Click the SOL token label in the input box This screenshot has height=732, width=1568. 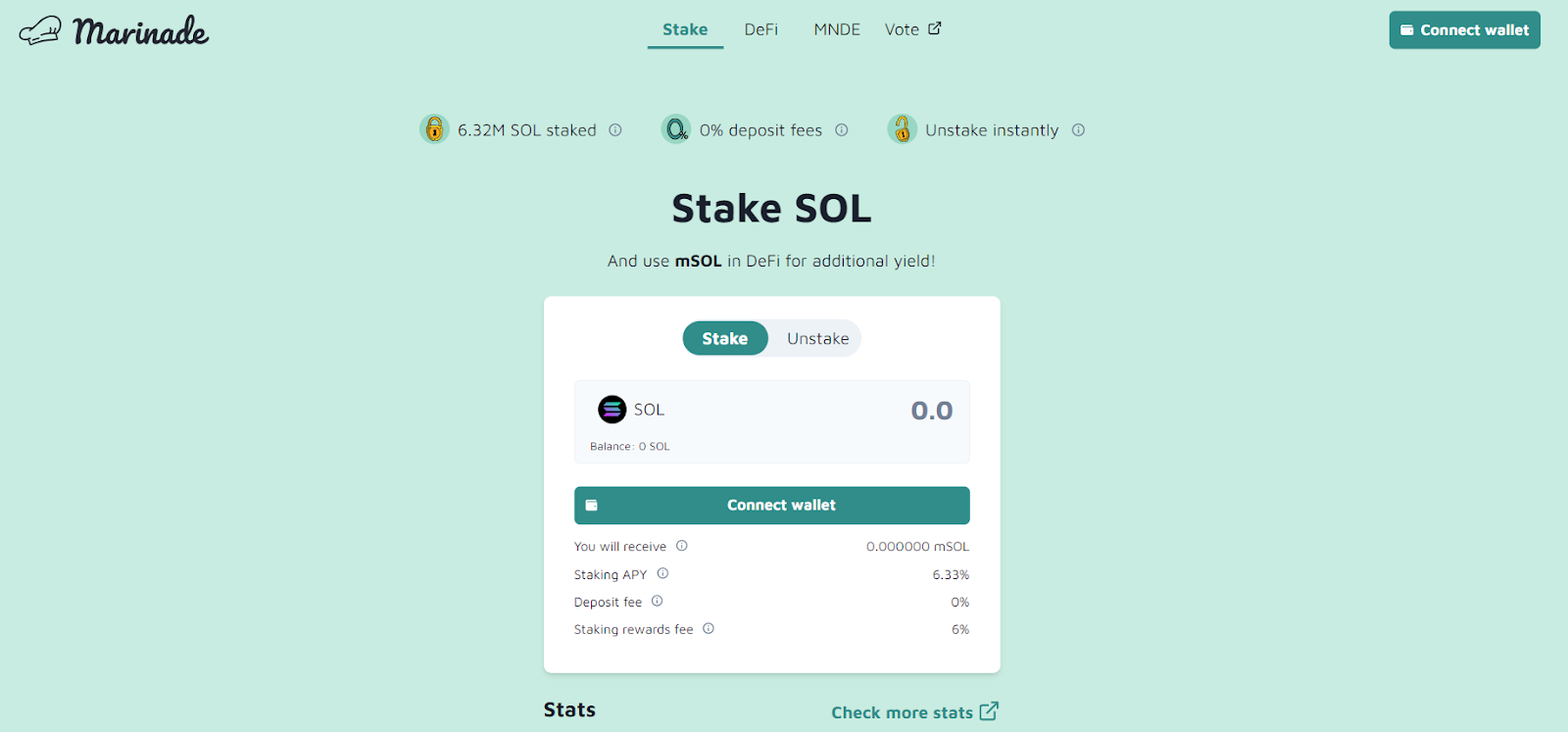649,410
